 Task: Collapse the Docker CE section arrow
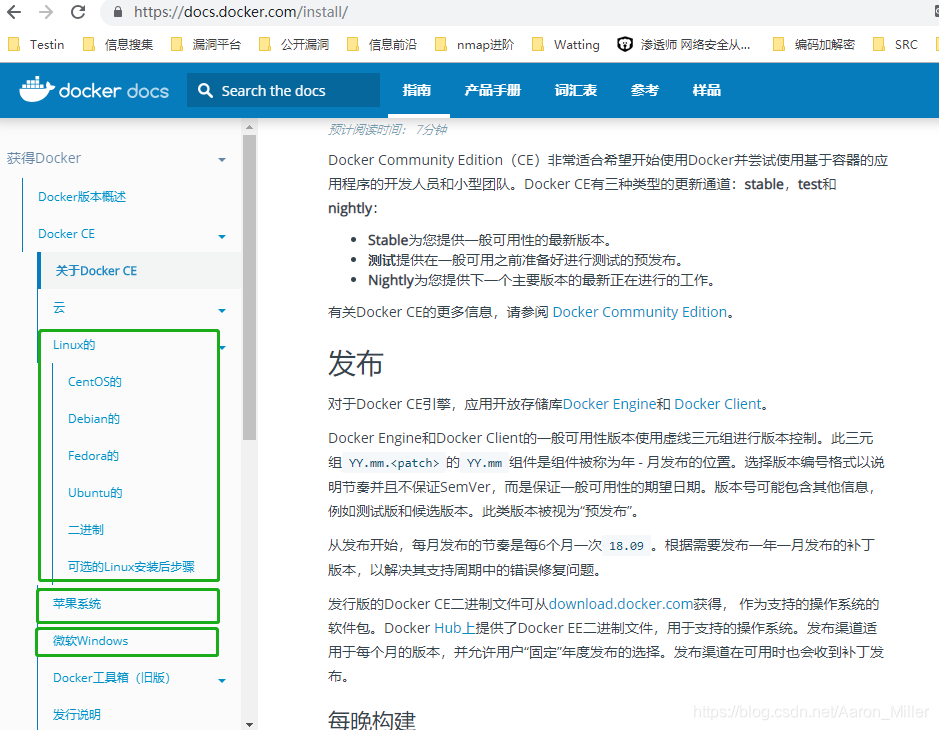click(222, 237)
